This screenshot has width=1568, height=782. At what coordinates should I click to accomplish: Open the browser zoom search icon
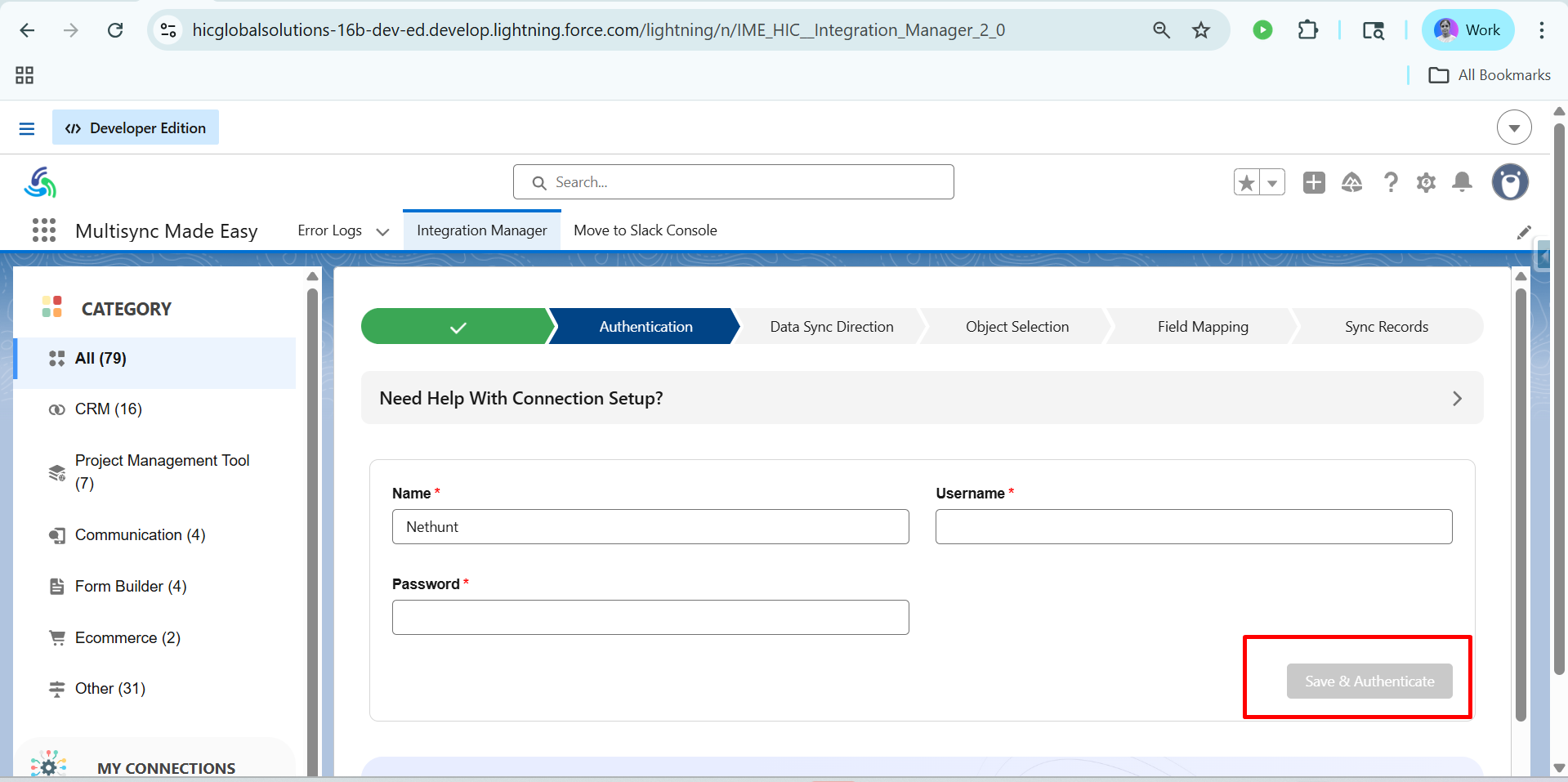(1161, 30)
